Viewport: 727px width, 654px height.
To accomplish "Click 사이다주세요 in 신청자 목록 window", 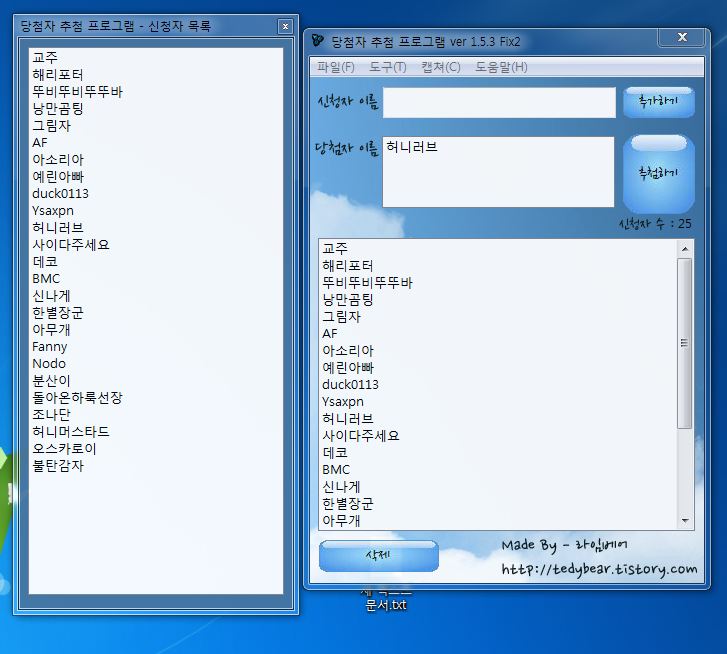I will pos(71,245).
